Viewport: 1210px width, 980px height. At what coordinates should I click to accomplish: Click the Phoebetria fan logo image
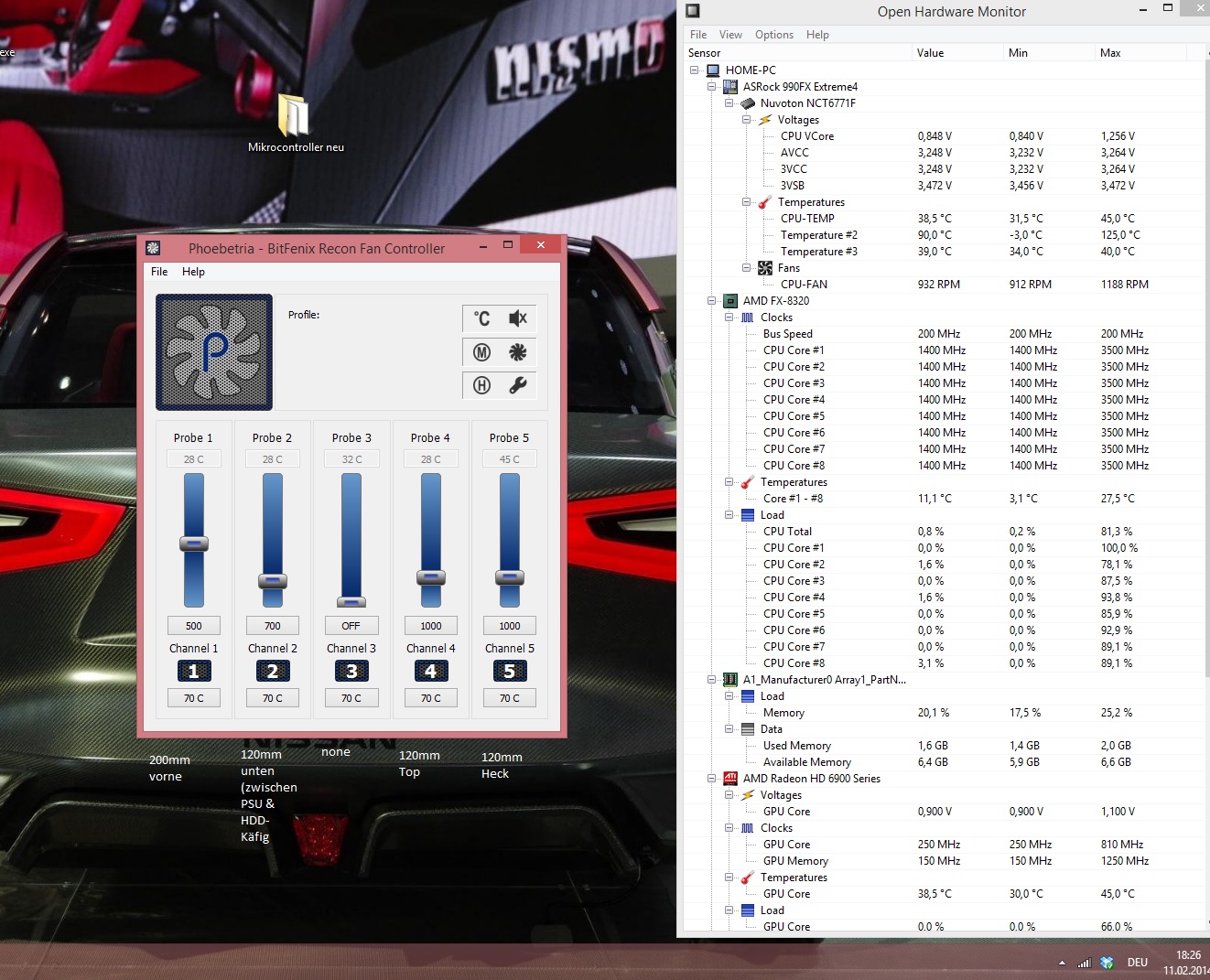[214, 352]
